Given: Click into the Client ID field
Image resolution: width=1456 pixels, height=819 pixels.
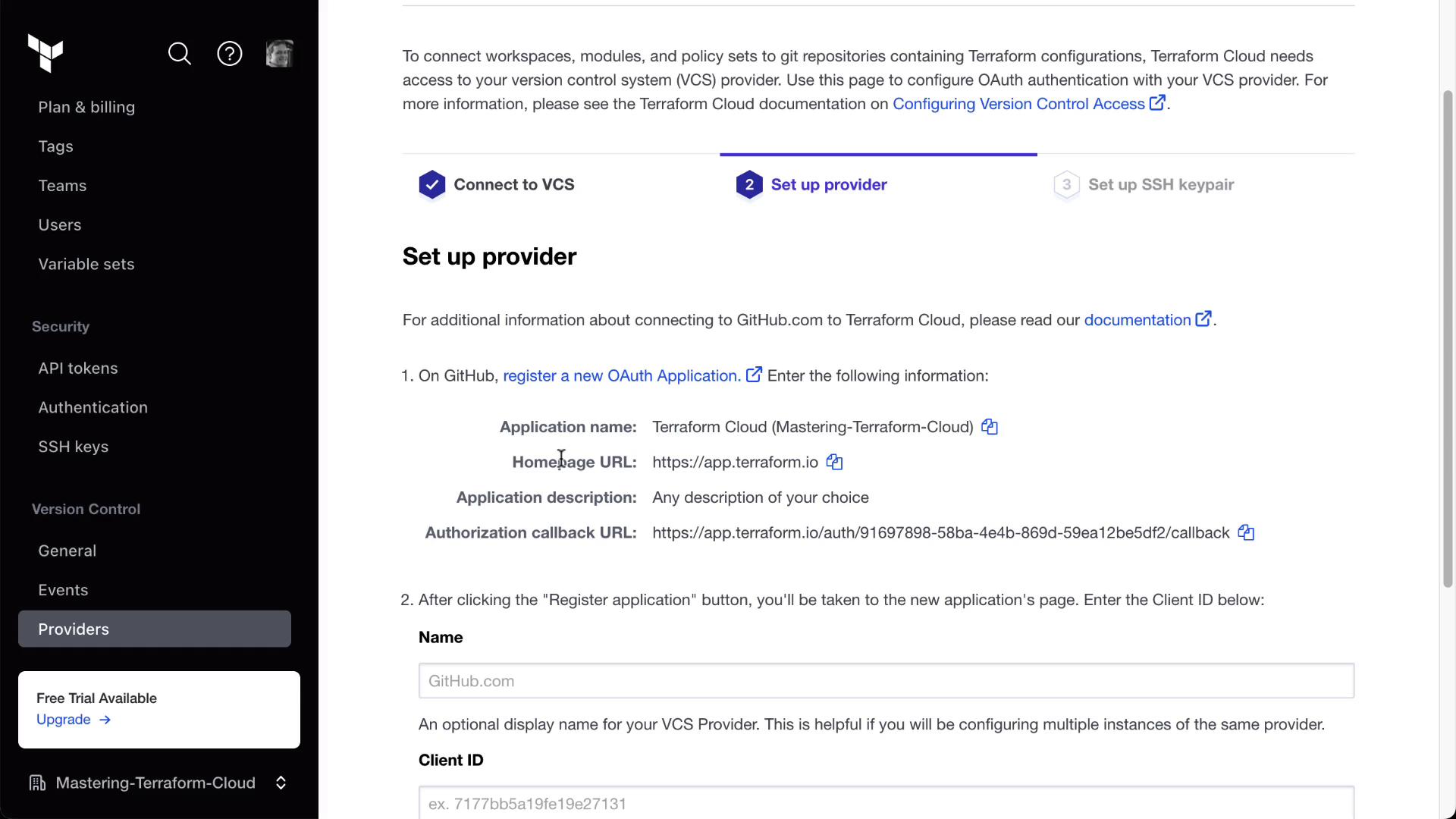Looking at the screenshot, I should click(886, 803).
